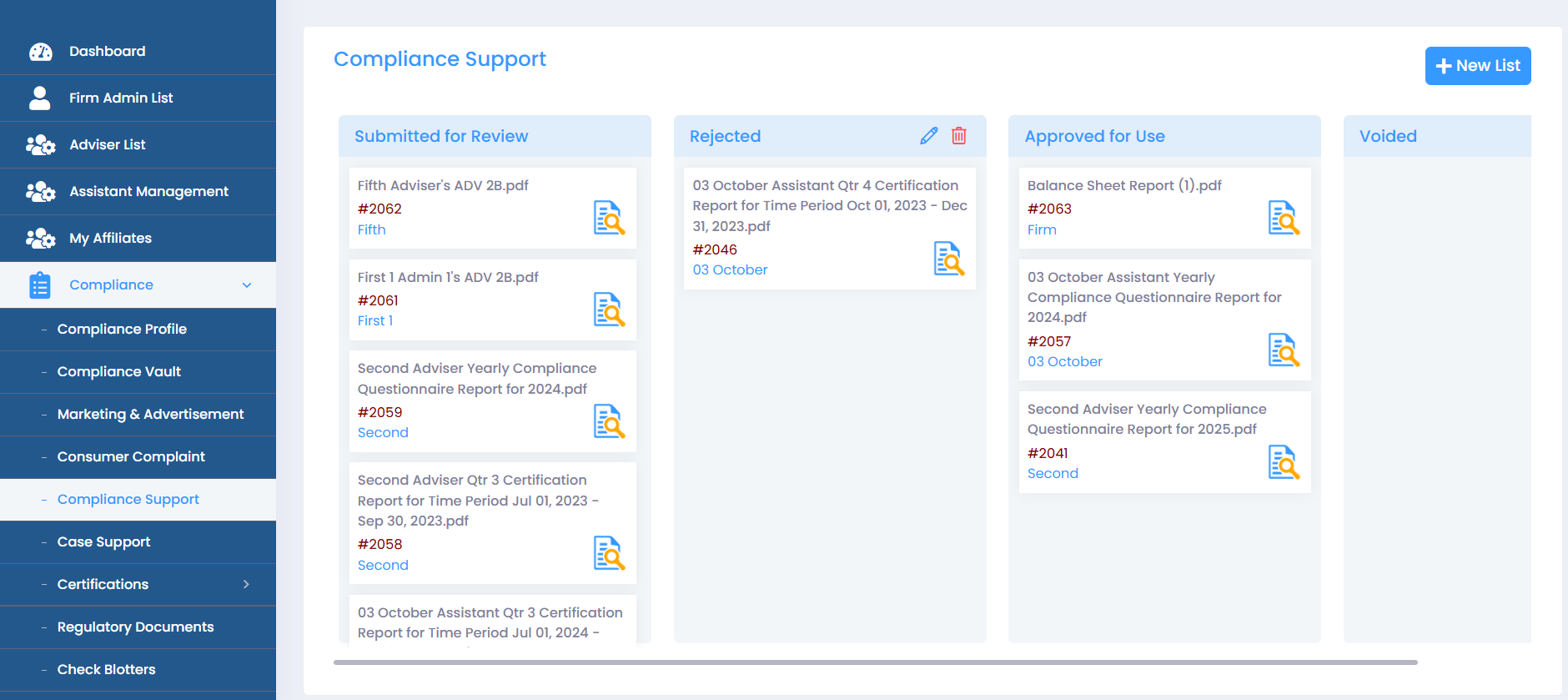The width and height of the screenshot is (1568, 700).
Task: Click the horizontal scrollbar below the board
Action: (875, 662)
